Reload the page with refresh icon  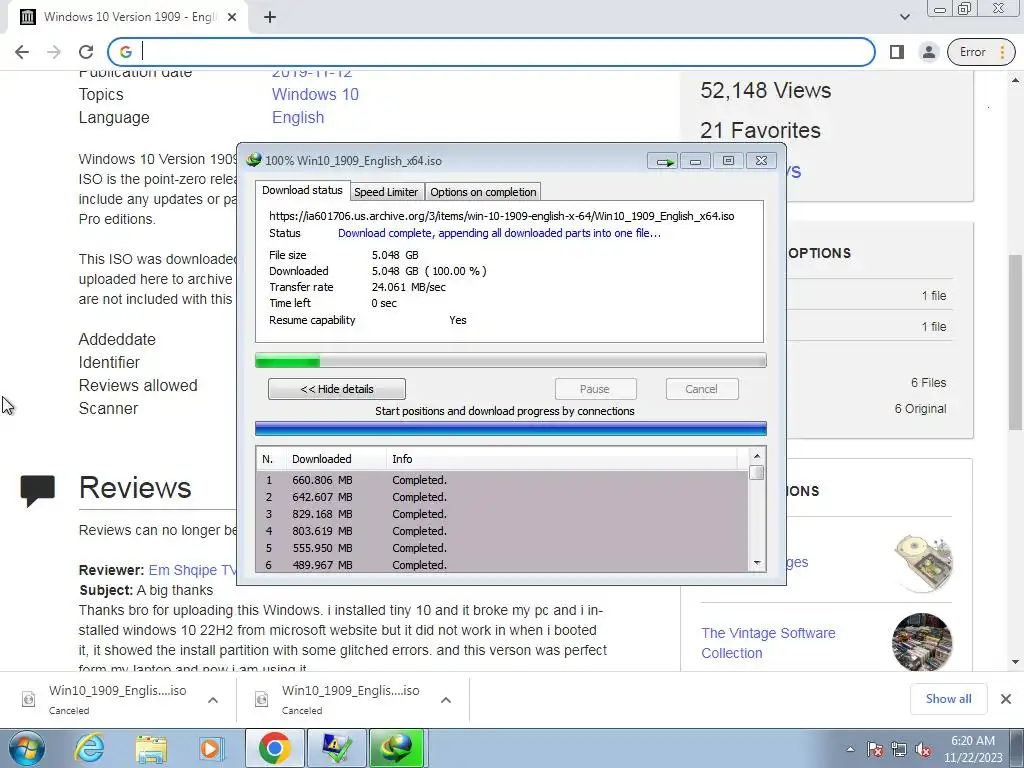pos(86,52)
